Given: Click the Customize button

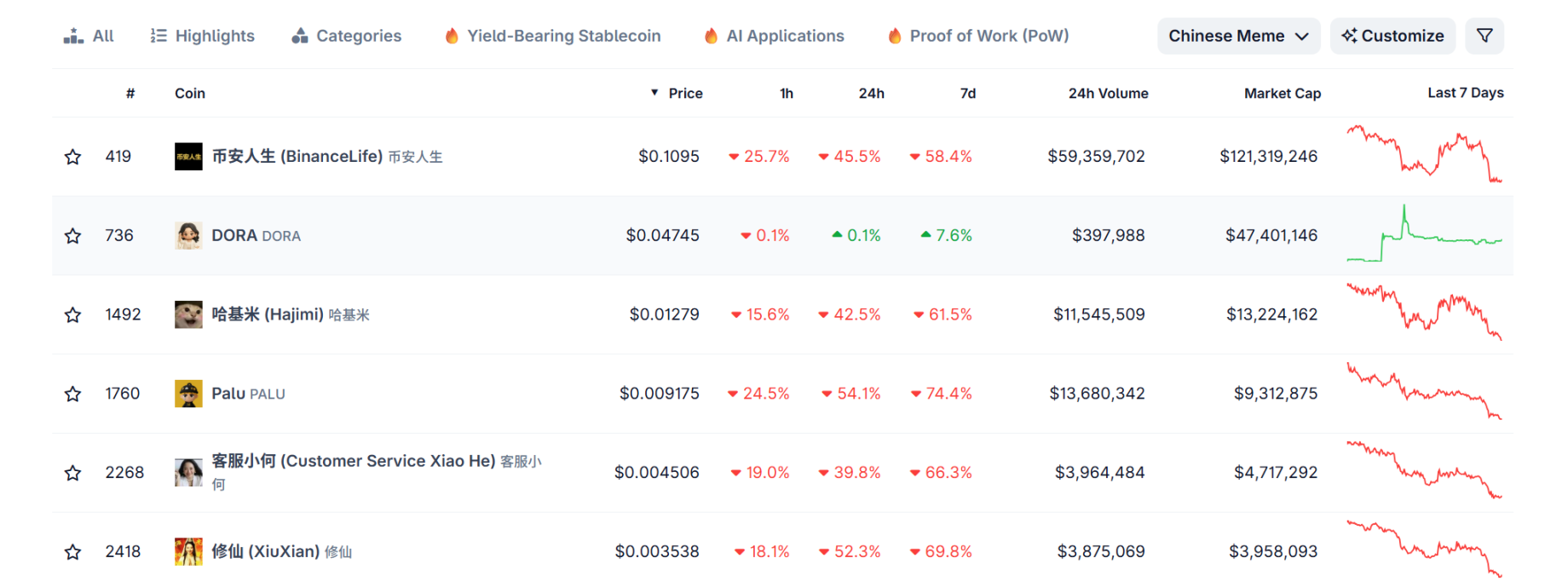Looking at the screenshot, I should (x=1392, y=36).
